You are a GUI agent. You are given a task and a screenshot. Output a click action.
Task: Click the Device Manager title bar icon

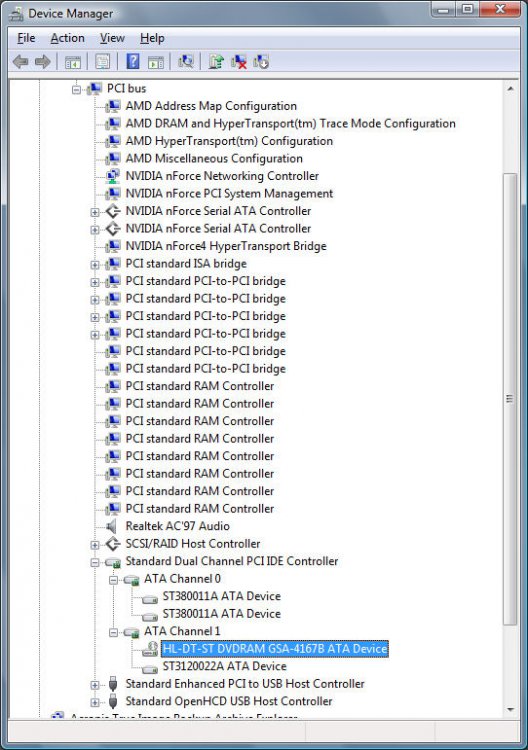click(x=16, y=14)
